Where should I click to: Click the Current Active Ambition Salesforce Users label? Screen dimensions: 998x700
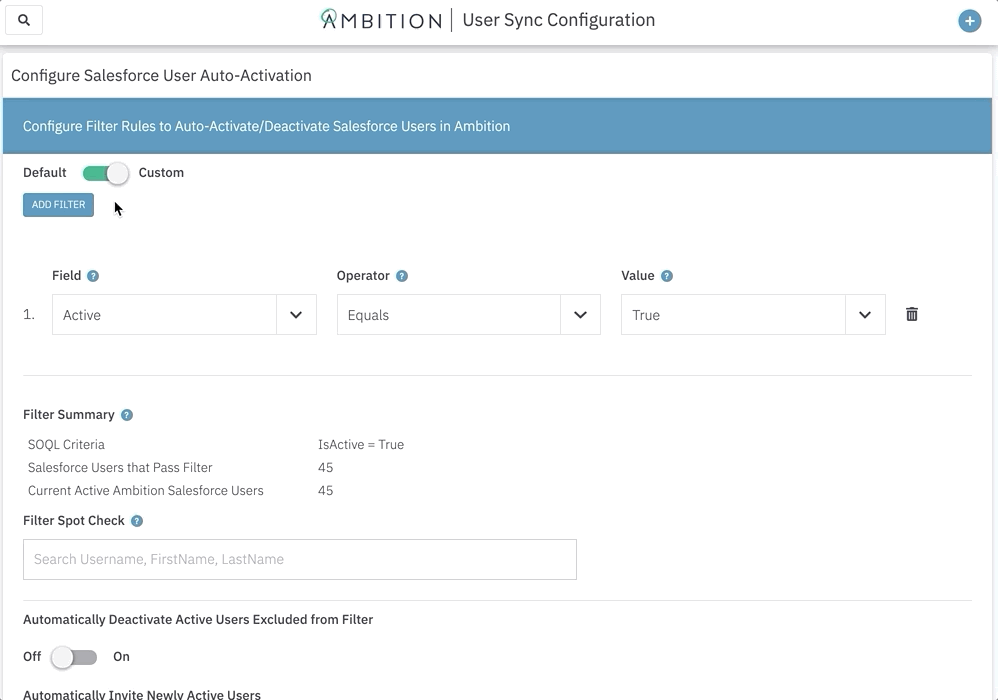(x=146, y=491)
